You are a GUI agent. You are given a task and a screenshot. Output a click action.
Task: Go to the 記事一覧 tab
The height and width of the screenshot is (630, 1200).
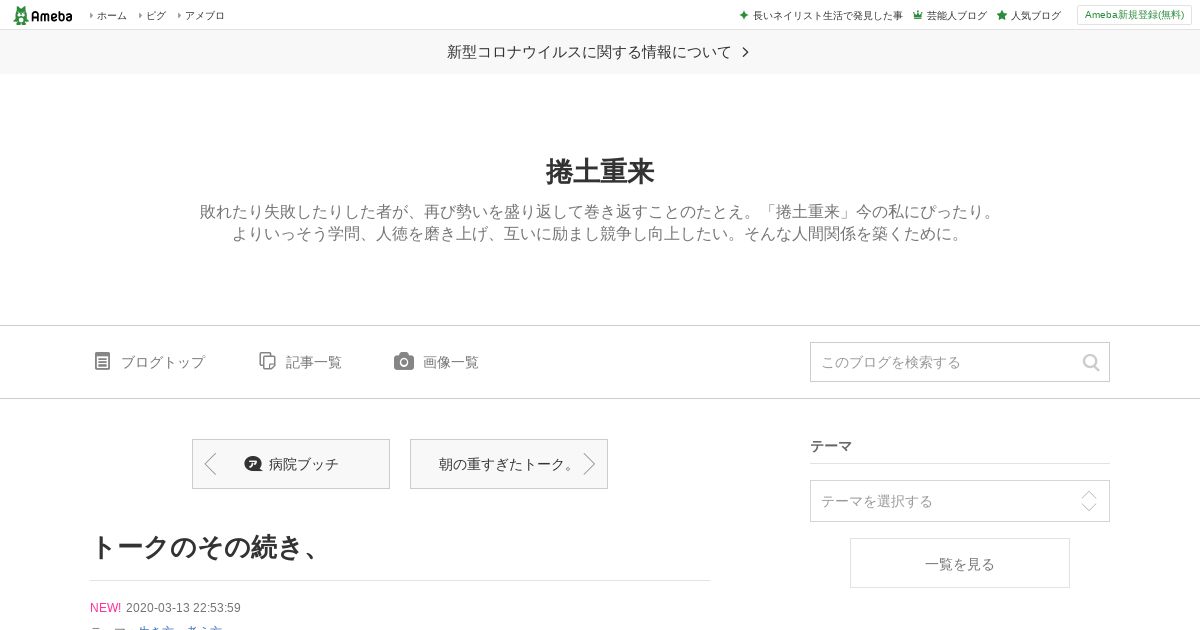pyautogui.click(x=314, y=362)
